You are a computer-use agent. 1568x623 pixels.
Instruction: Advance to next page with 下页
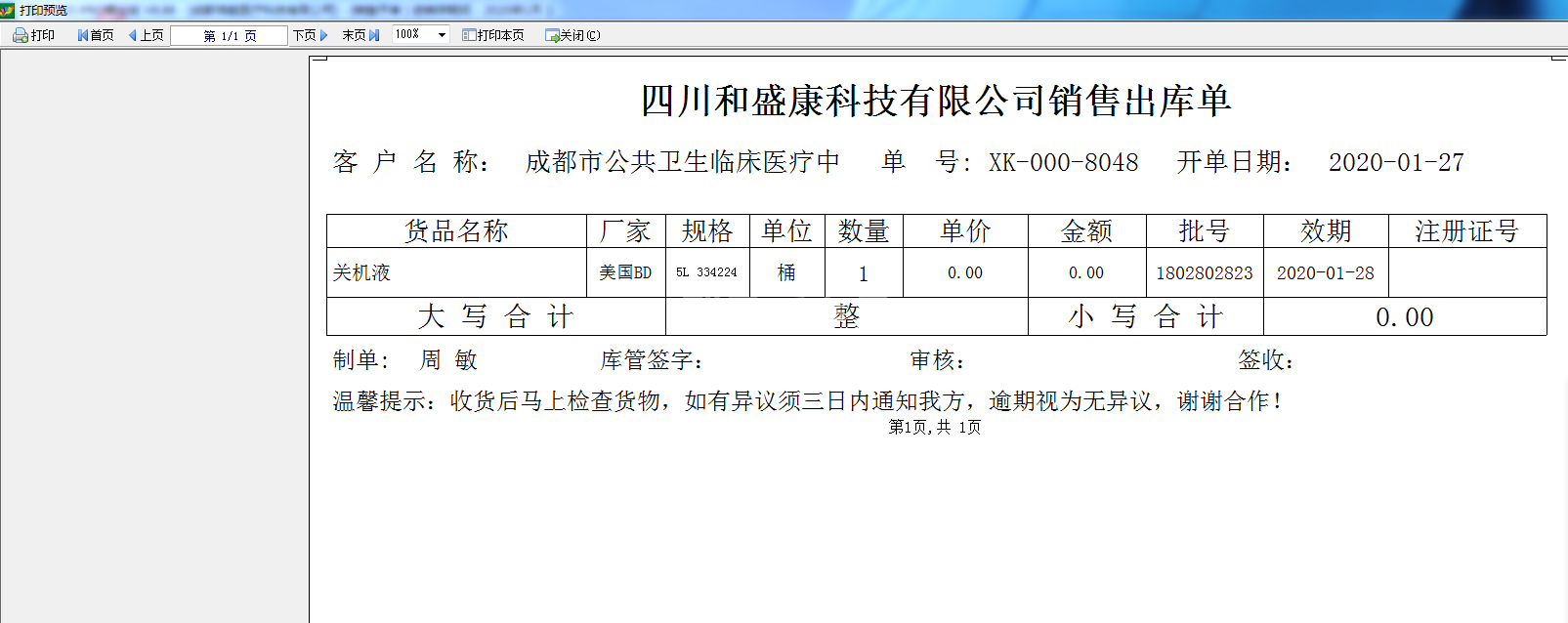(311, 35)
